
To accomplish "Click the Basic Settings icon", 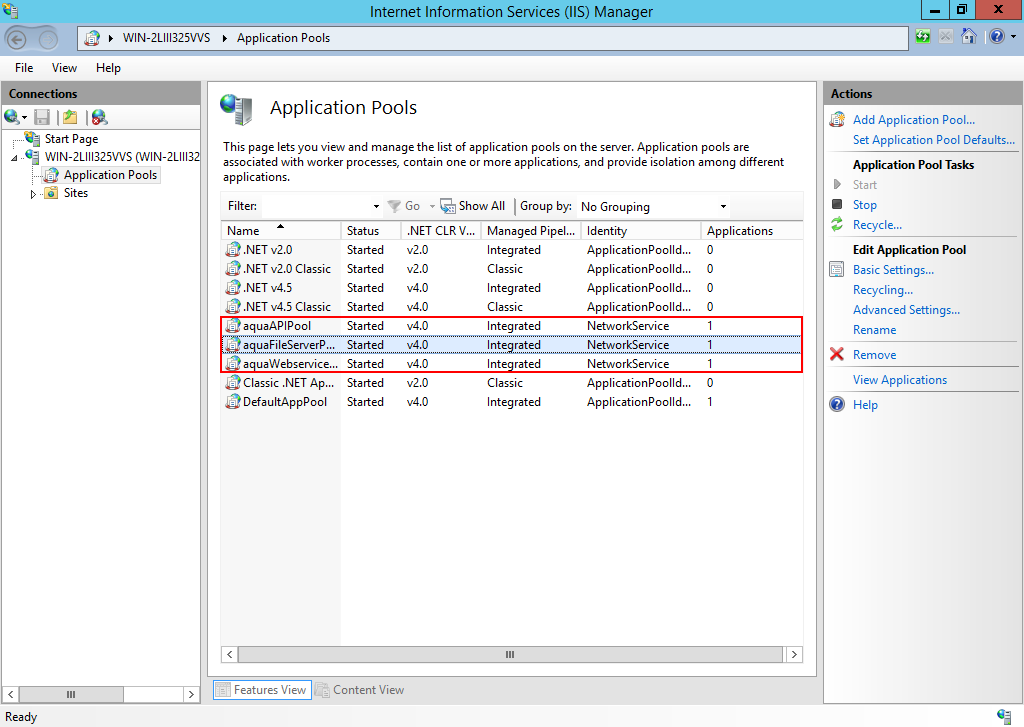I will click(x=837, y=270).
